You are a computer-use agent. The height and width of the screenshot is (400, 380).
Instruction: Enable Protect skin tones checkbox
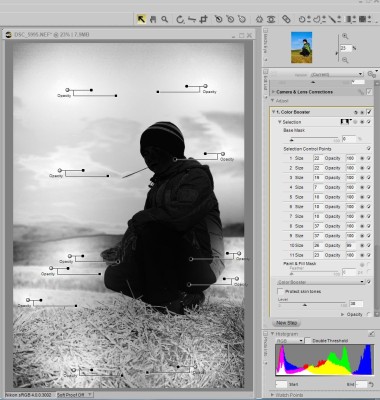tap(280, 291)
